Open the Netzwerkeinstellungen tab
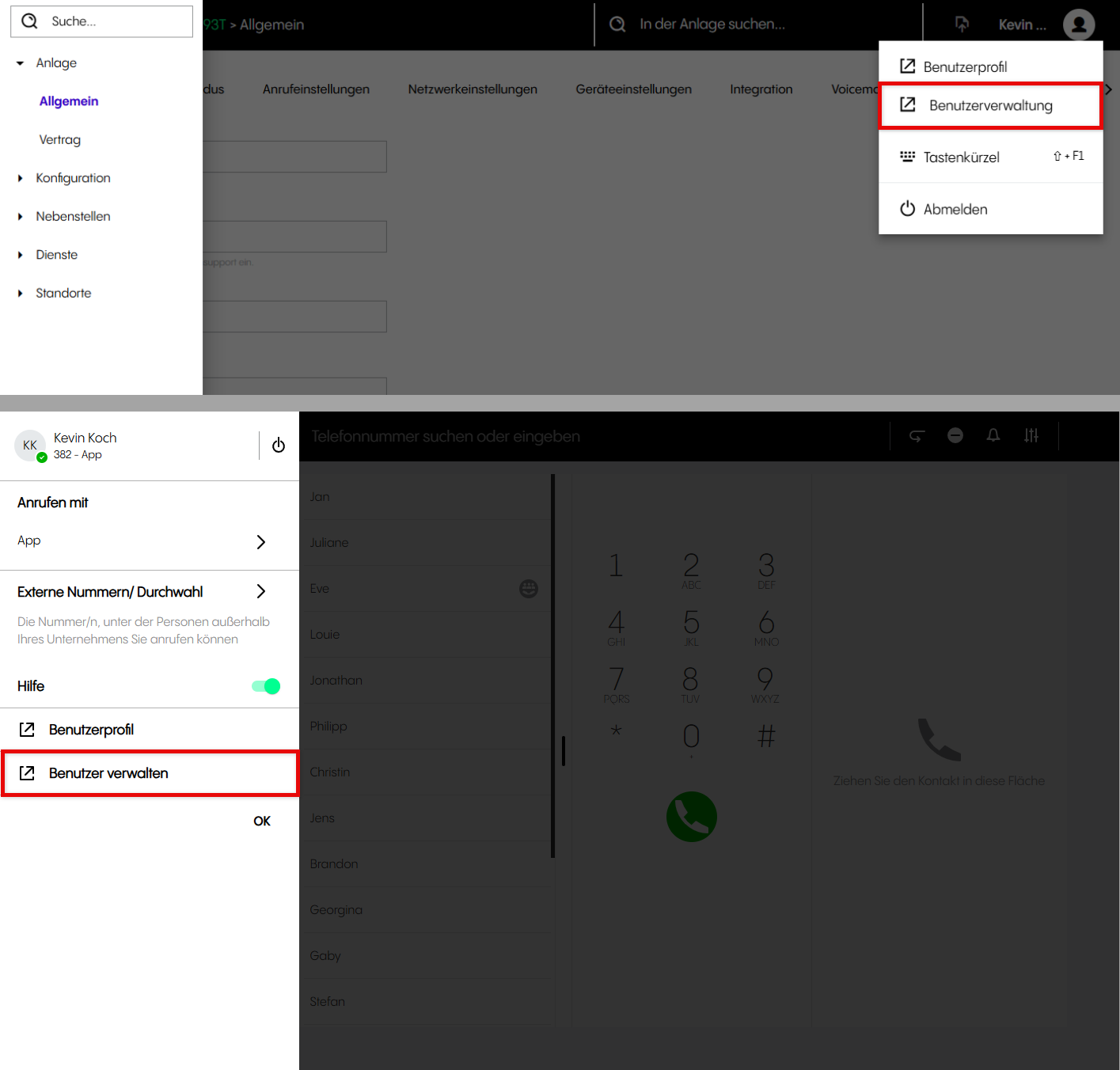The image size is (1120, 1070). pos(473,89)
